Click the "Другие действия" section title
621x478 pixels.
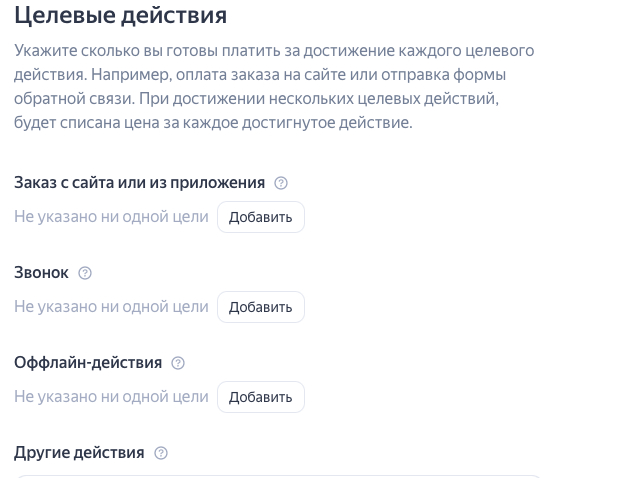tap(79, 453)
